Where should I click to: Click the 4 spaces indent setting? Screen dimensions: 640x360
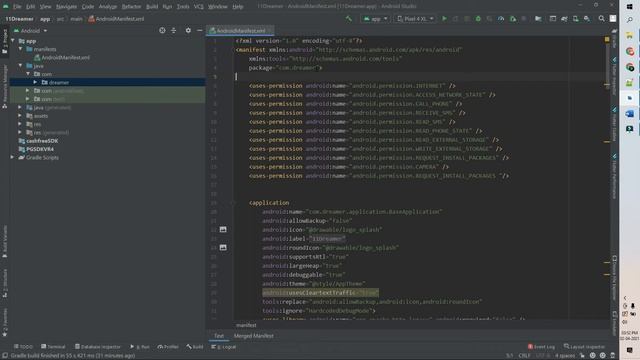coord(564,356)
